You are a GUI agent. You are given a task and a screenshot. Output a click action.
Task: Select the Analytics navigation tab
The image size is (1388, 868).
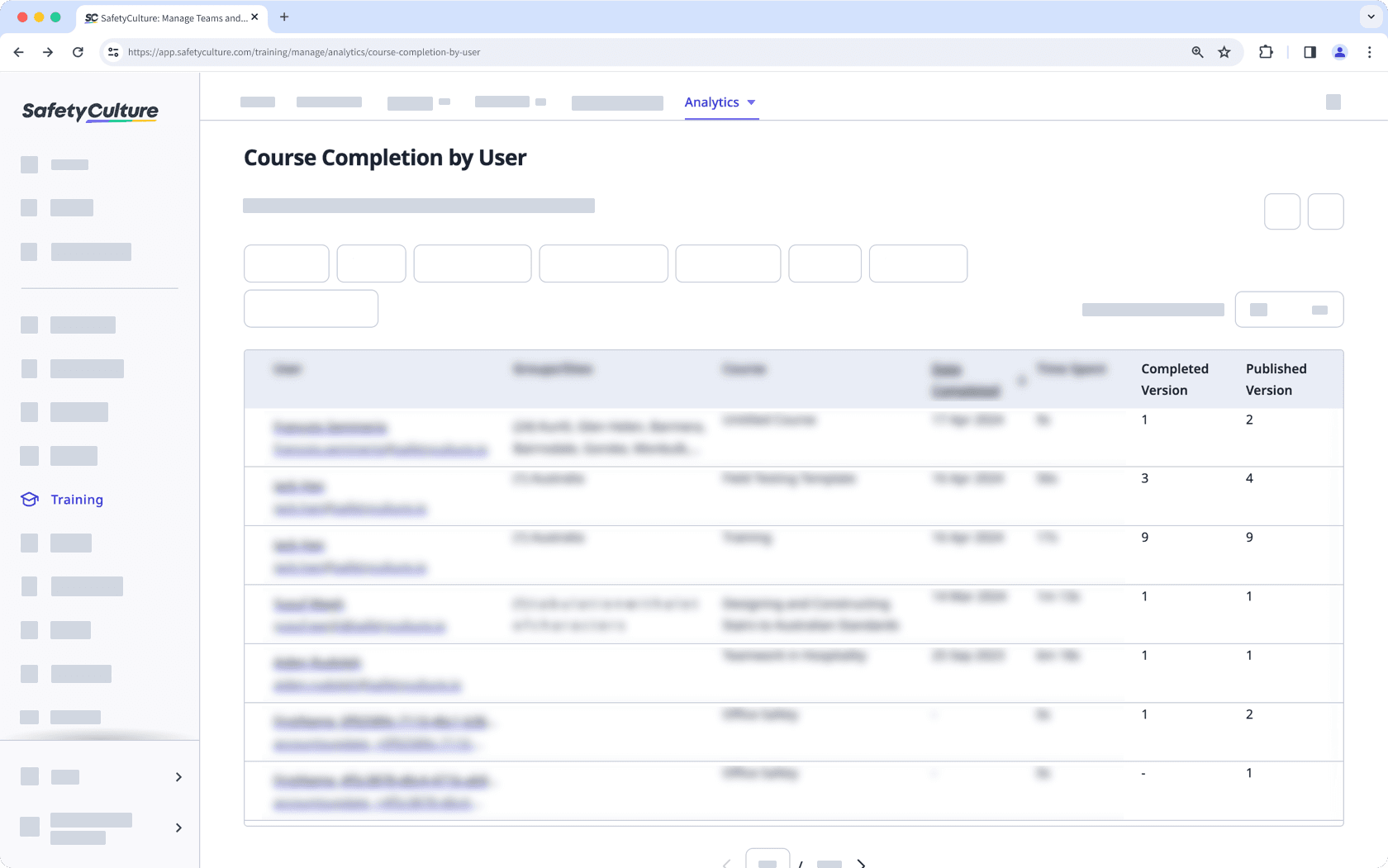click(712, 102)
